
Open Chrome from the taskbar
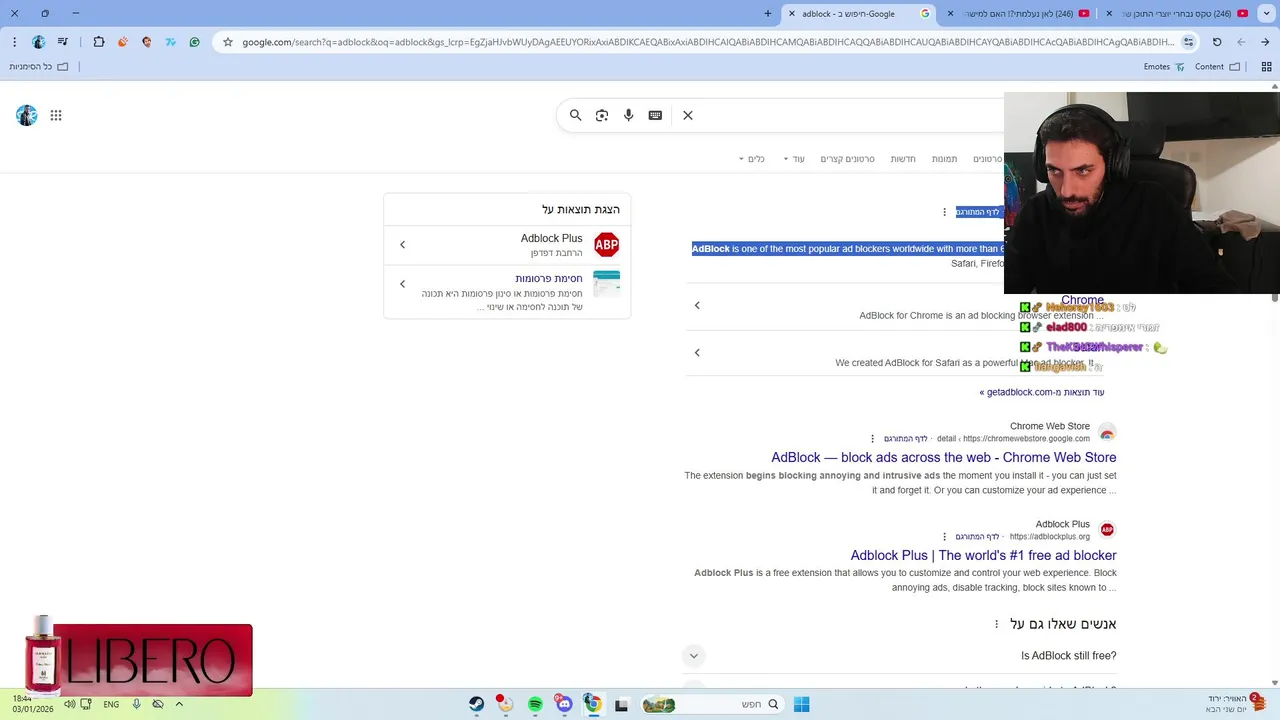point(593,704)
